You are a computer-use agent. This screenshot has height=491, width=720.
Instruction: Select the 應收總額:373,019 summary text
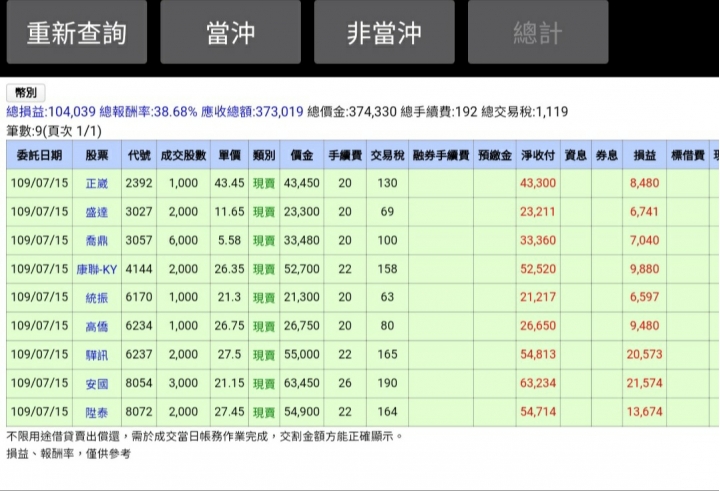click(252, 112)
